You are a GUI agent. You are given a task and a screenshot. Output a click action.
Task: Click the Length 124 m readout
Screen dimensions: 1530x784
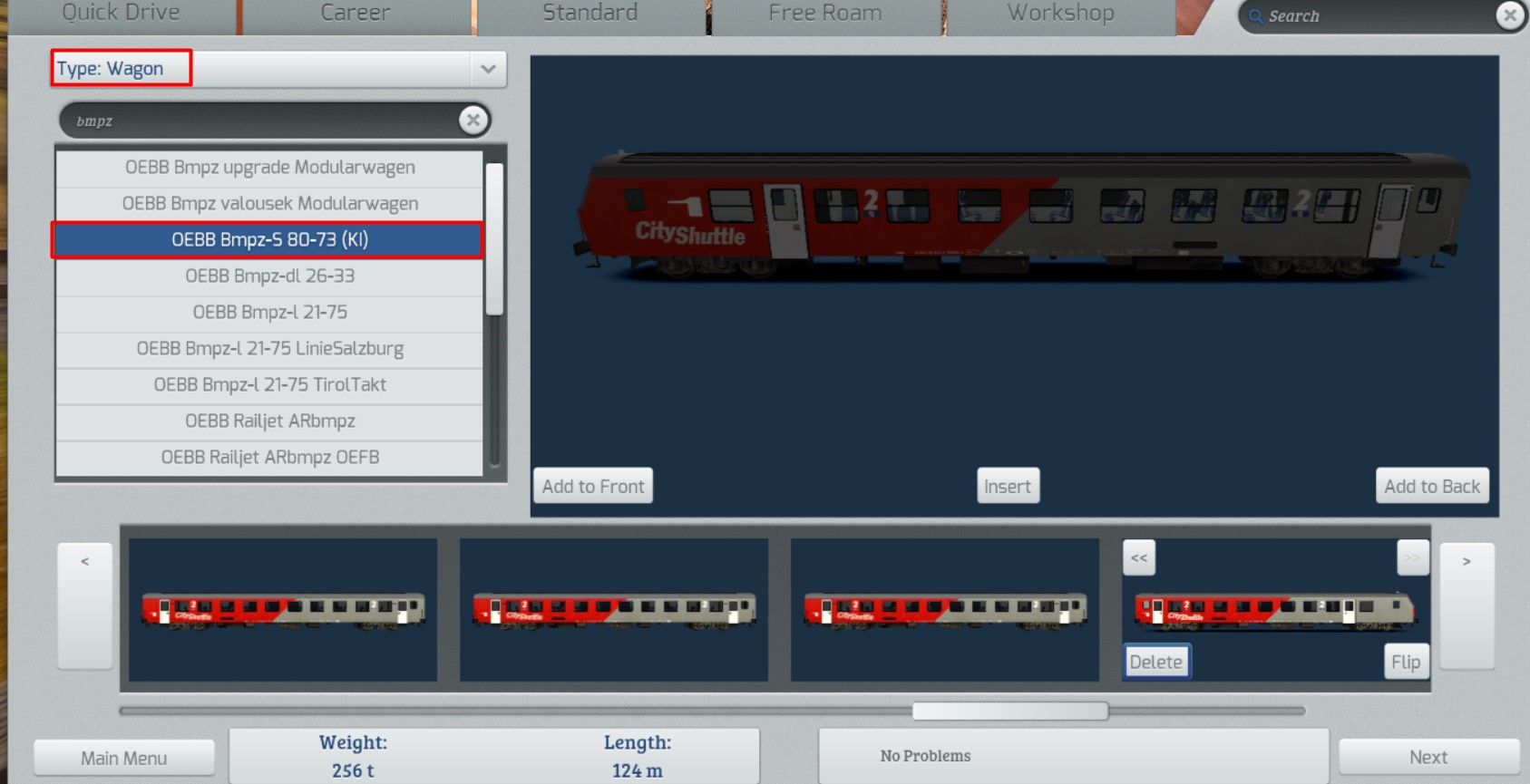[638, 756]
